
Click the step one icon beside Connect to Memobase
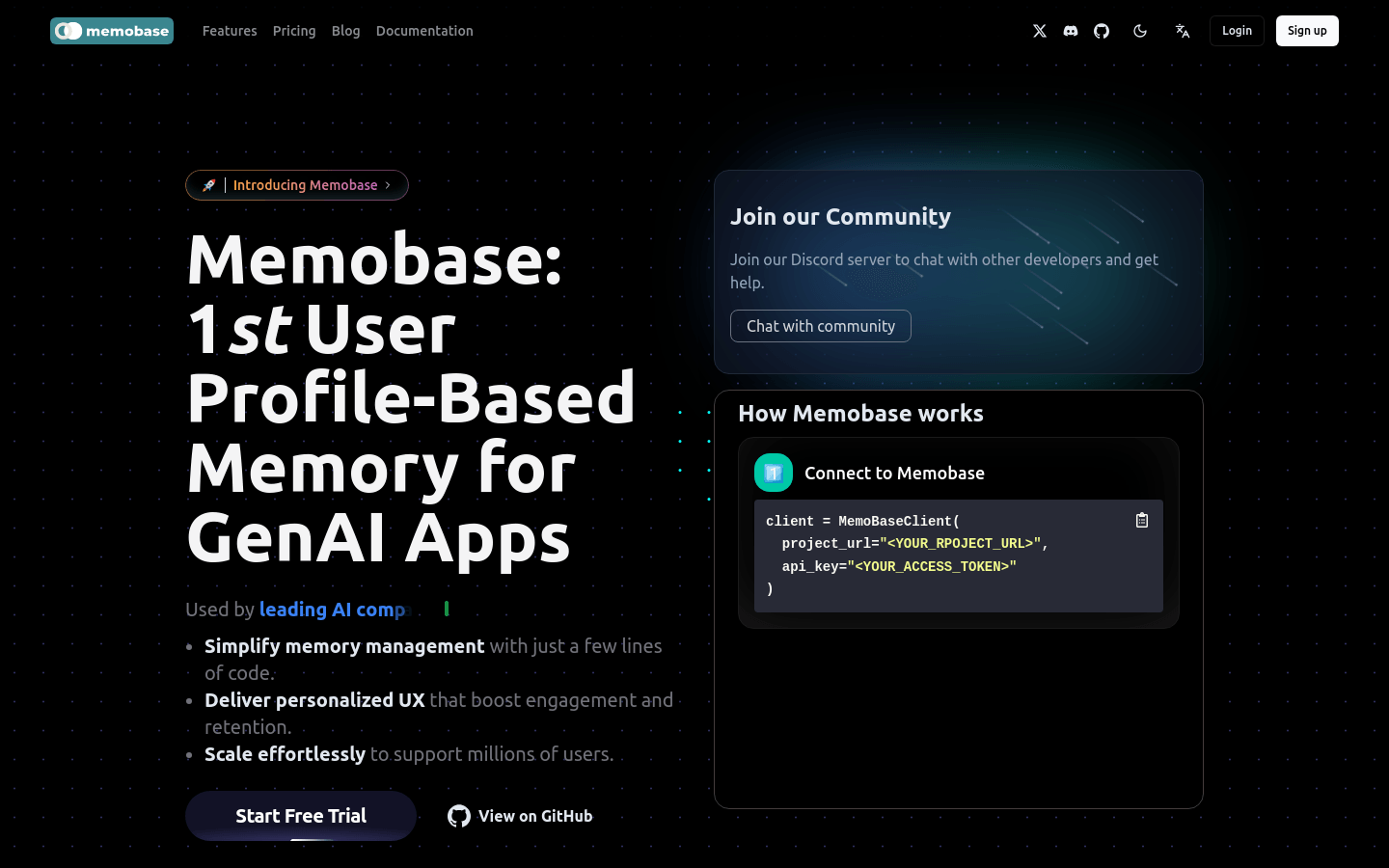[774, 473]
